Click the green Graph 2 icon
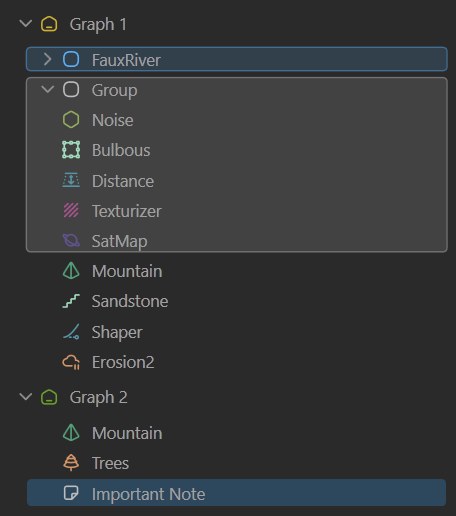This screenshot has height=516, width=456. coord(49,397)
